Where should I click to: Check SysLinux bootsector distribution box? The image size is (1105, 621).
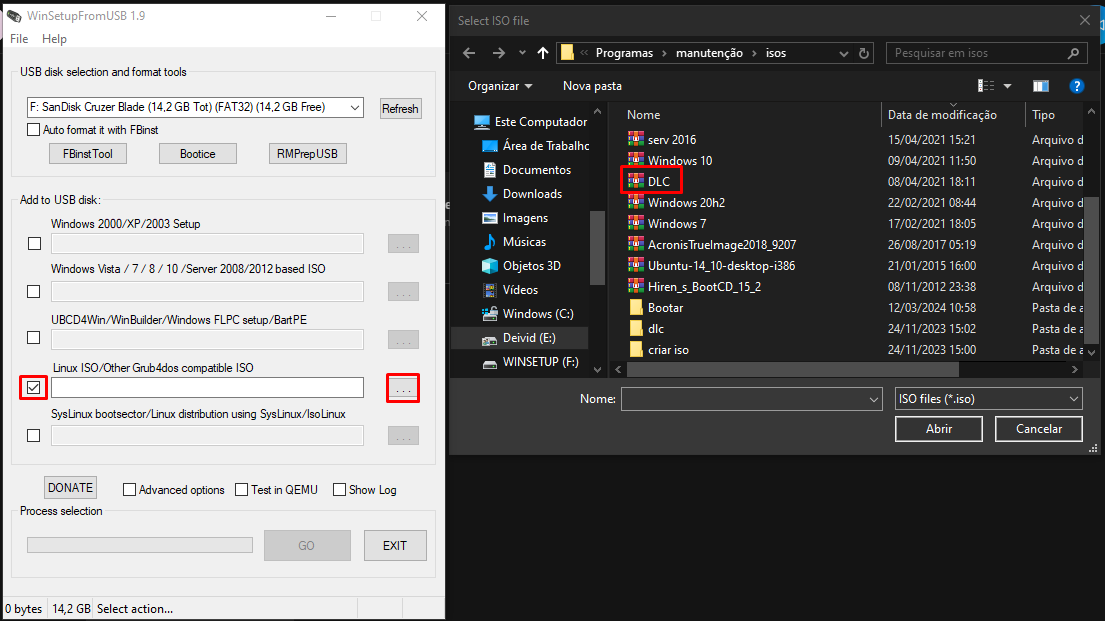[33, 436]
